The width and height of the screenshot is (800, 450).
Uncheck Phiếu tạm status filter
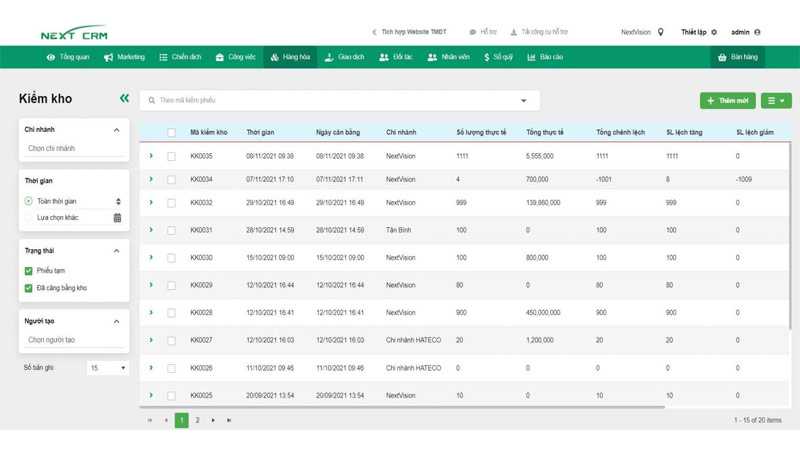click(x=29, y=271)
